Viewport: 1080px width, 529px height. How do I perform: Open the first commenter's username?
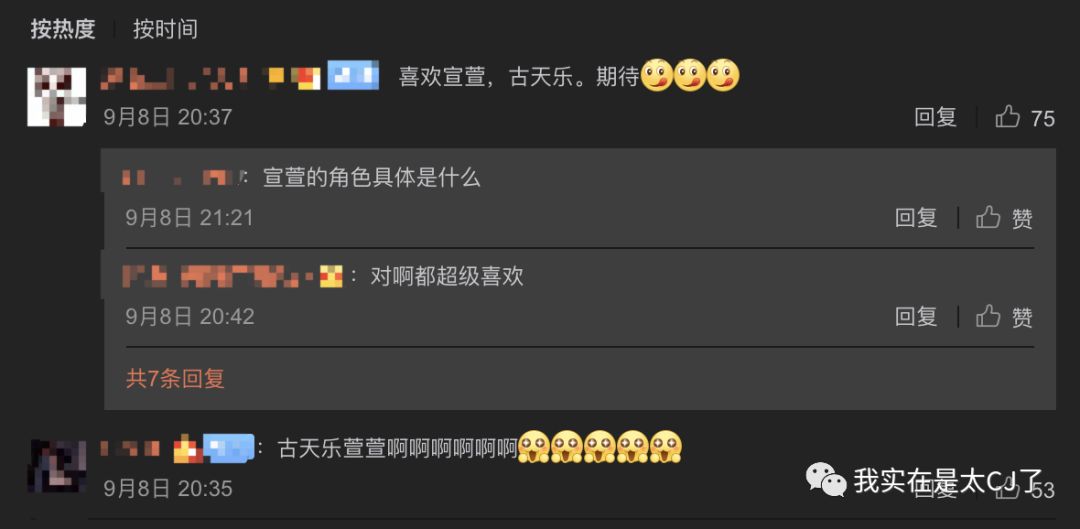174,79
